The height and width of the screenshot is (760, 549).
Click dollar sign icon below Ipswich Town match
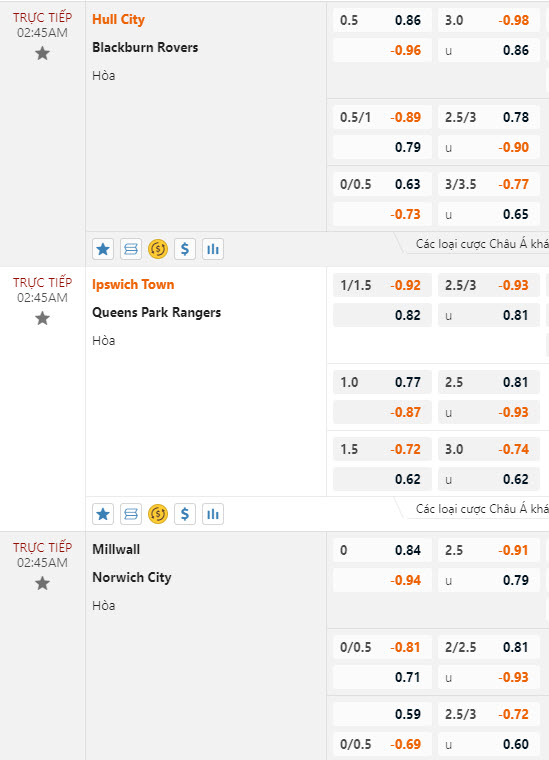185,514
